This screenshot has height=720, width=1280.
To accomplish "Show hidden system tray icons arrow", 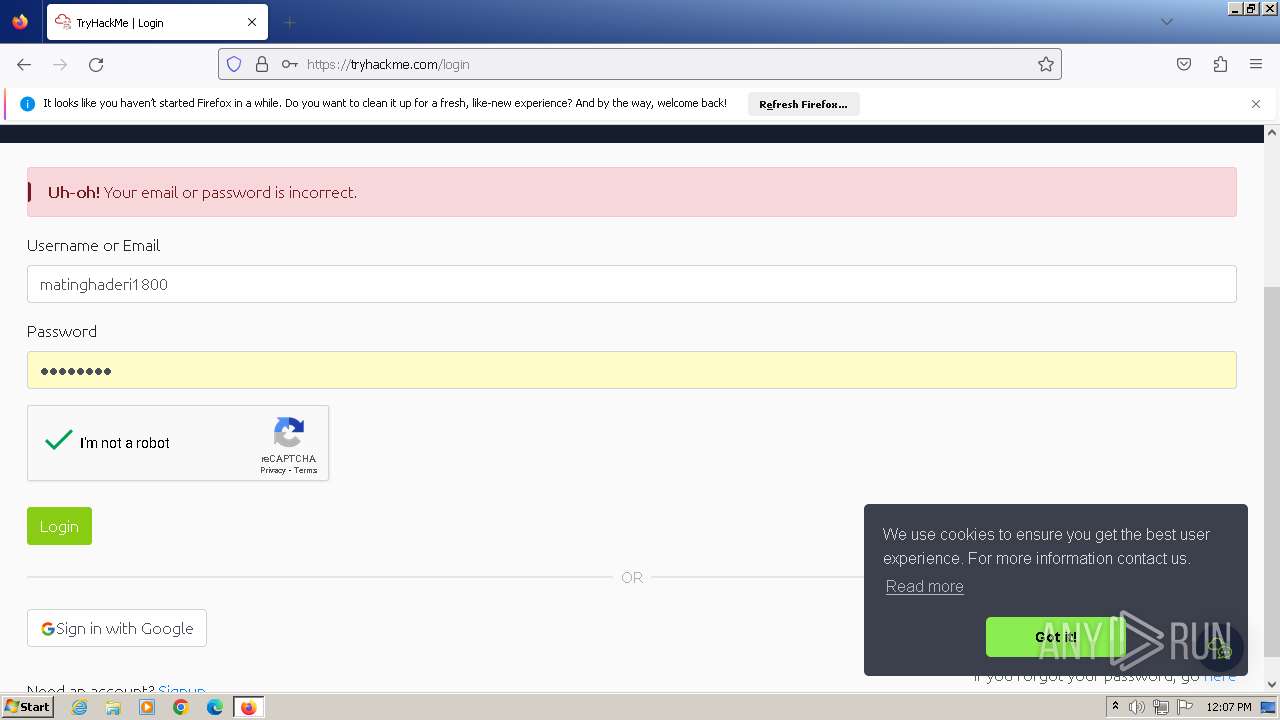I will (1115, 707).
